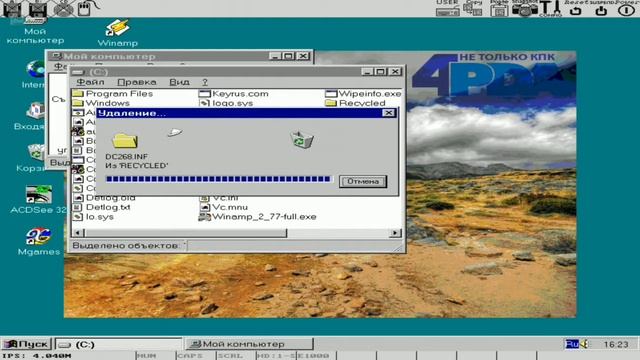Open the Mgames desktop icon
The height and width of the screenshot is (360, 640).
[39, 242]
